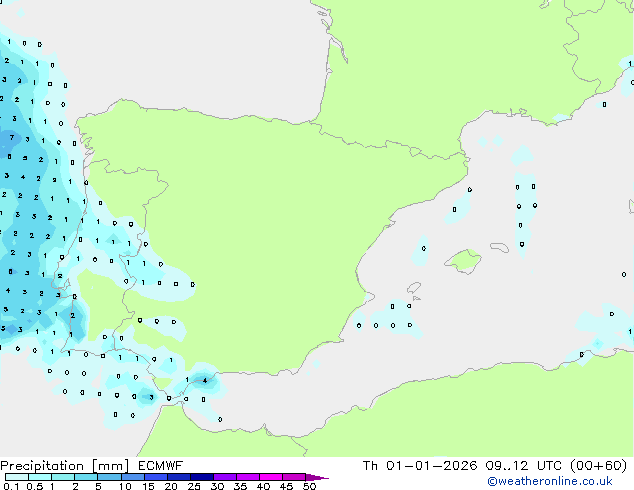Click the legend tick label '0.1'
Viewport: 634px width, 490px height.
coord(11,486)
